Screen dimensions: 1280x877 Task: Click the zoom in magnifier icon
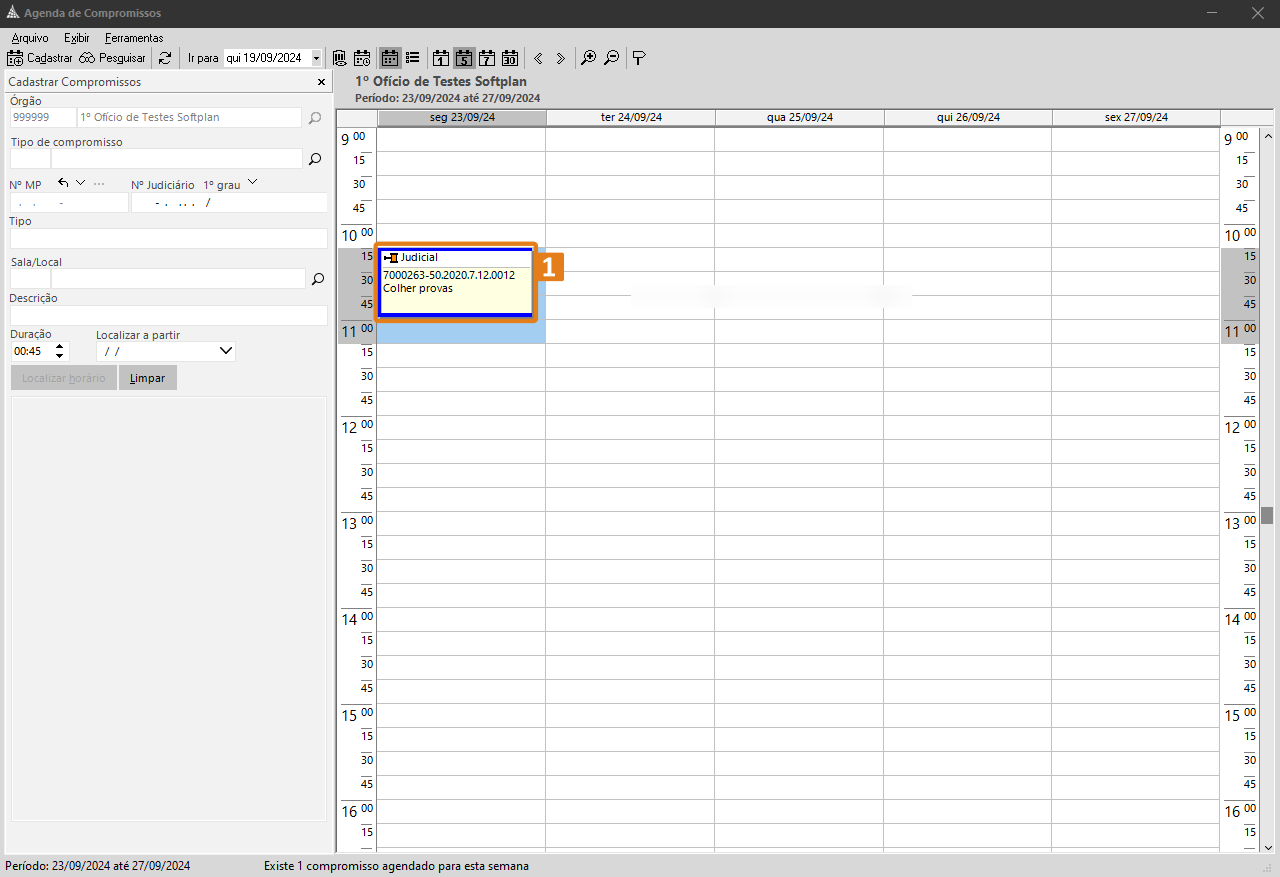point(589,58)
